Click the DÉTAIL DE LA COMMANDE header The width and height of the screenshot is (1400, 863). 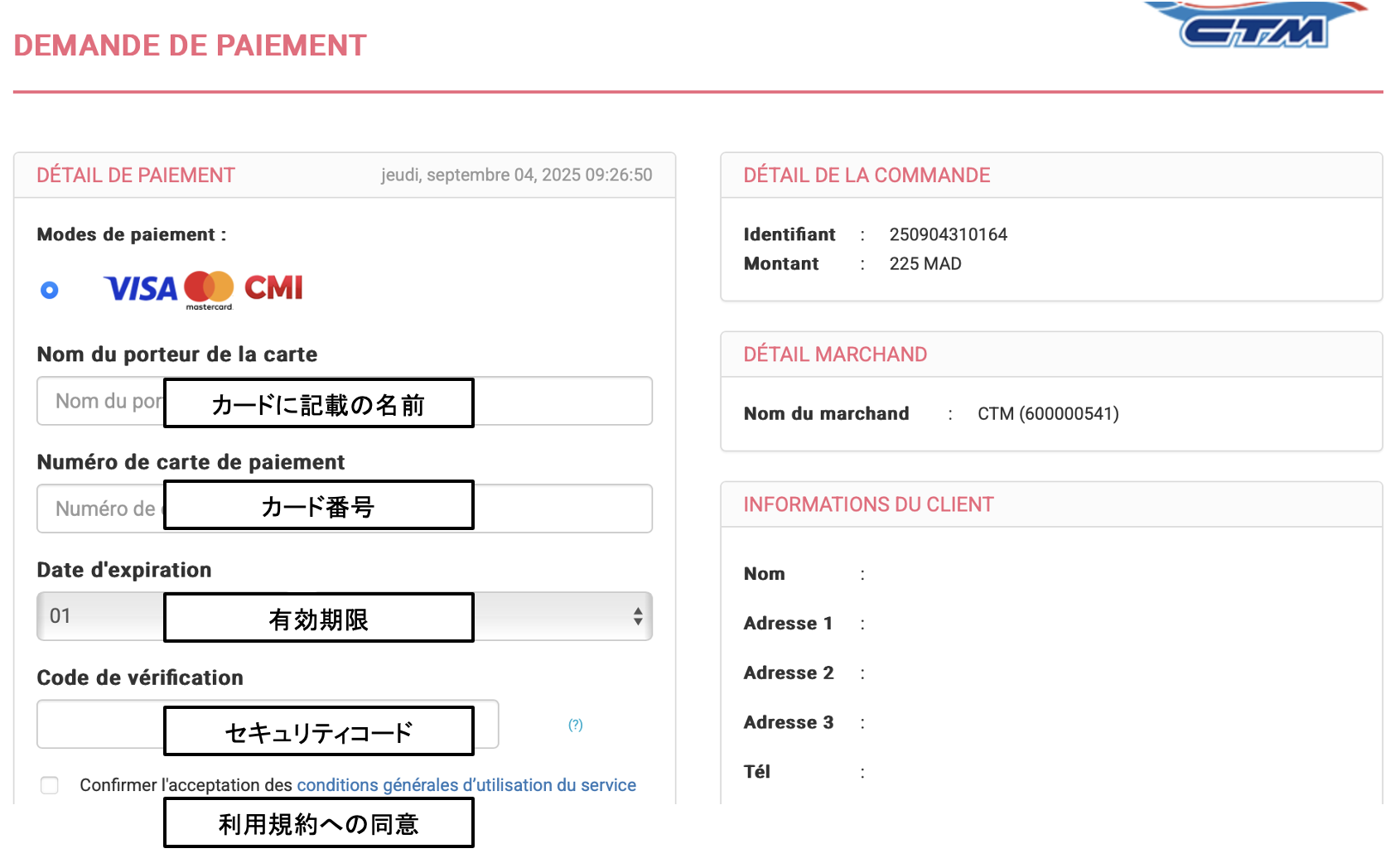[867, 176]
